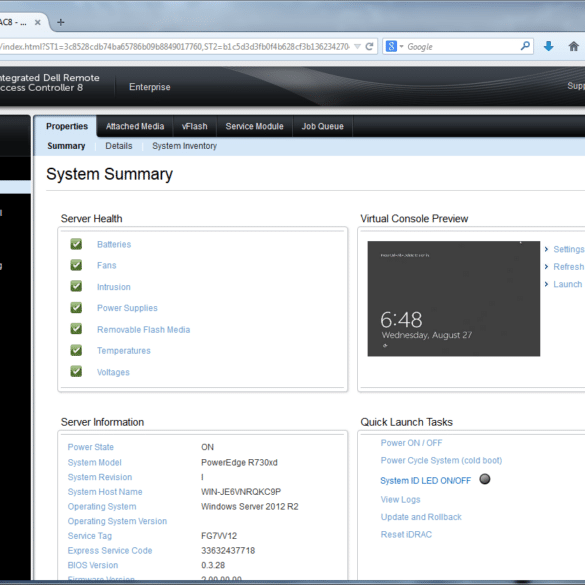Image resolution: width=585 pixels, height=585 pixels.
Task: Launch the Virtual Console
Action: click(x=567, y=284)
